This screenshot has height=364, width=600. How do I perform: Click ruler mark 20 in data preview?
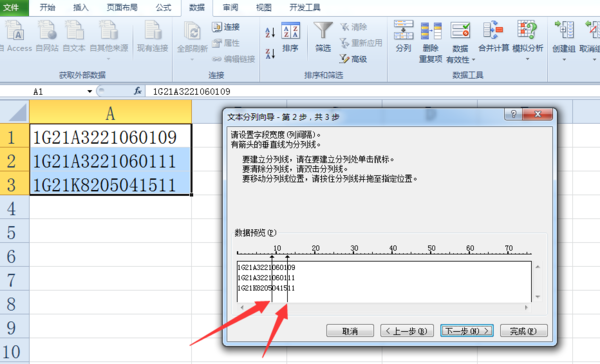pos(316,248)
